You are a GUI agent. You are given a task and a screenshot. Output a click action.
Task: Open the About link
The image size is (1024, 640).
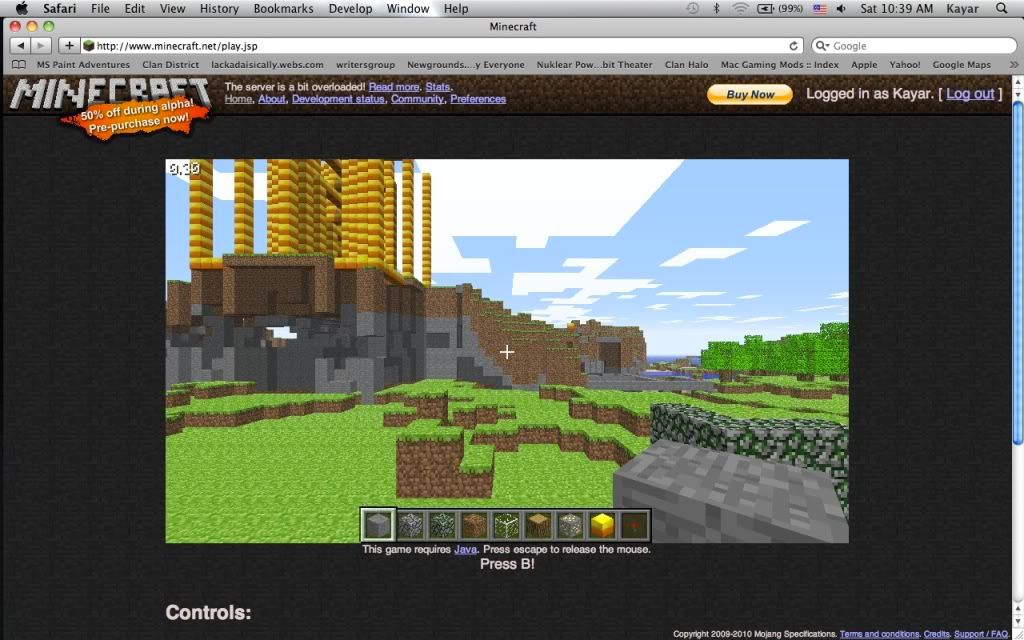click(272, 99)
